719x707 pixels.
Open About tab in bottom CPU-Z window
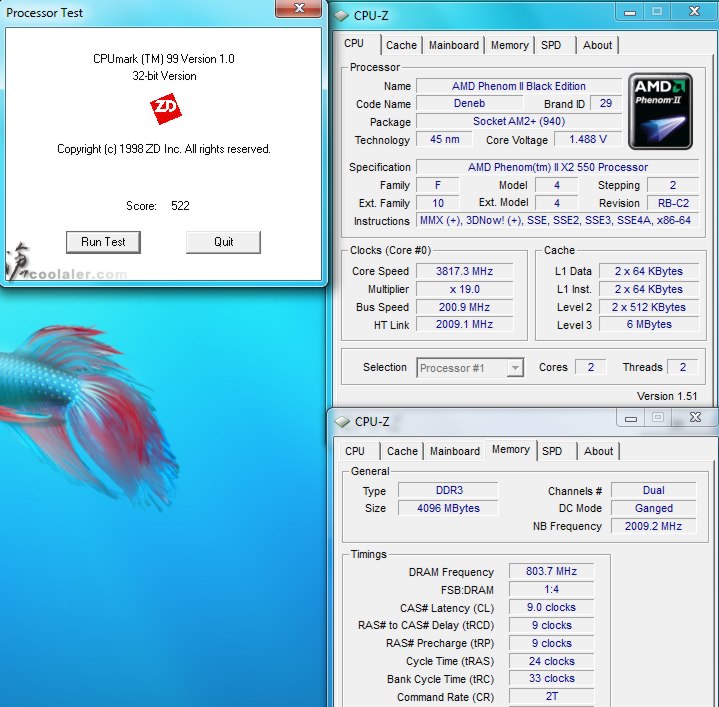[598, 451]
